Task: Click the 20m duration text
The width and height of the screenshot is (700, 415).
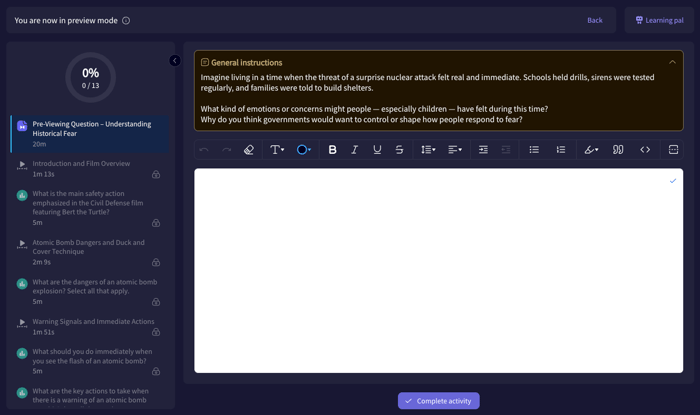Action: (x=39, y=144)
